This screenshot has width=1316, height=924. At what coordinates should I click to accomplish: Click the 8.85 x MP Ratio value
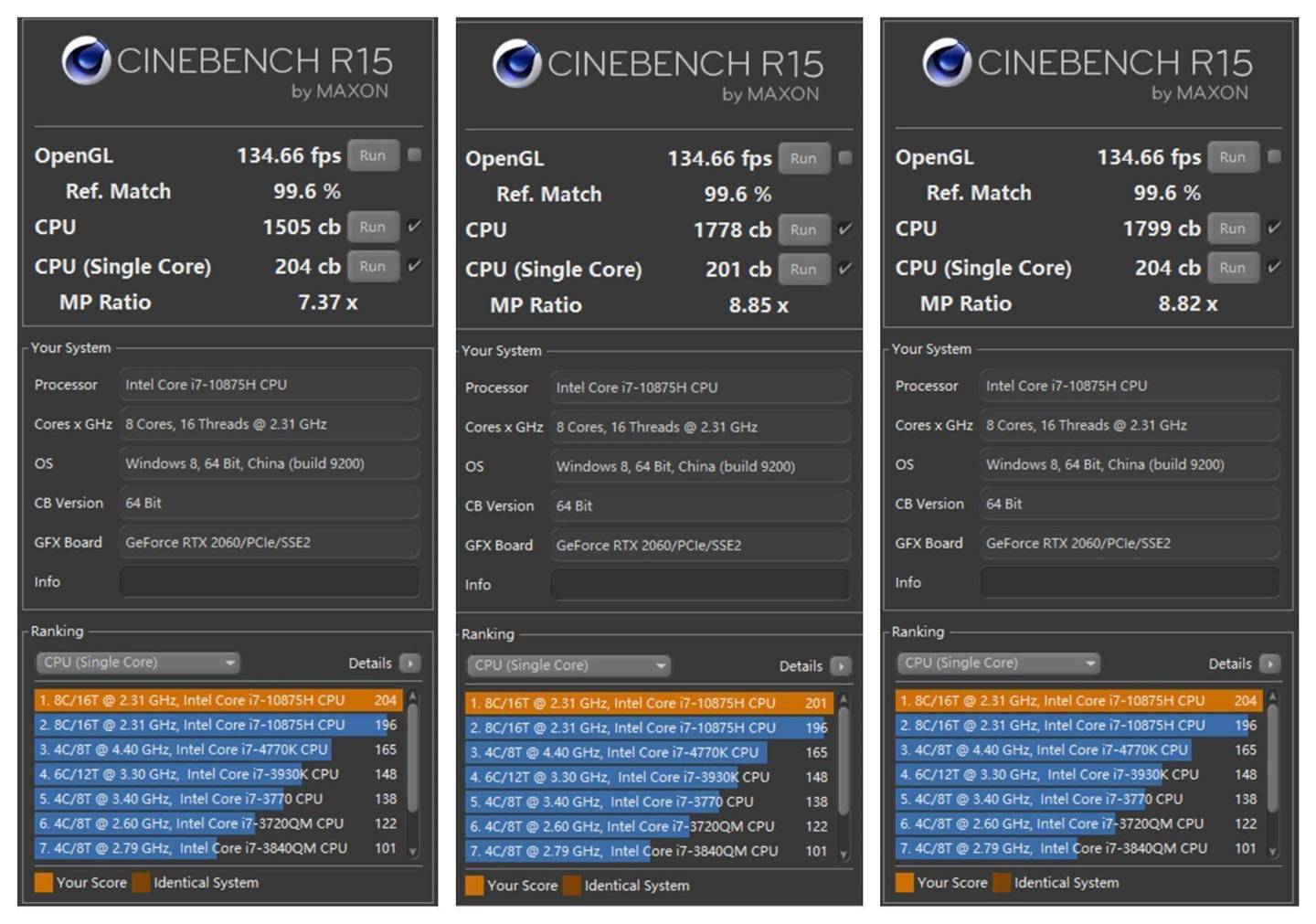pos(759,305)
